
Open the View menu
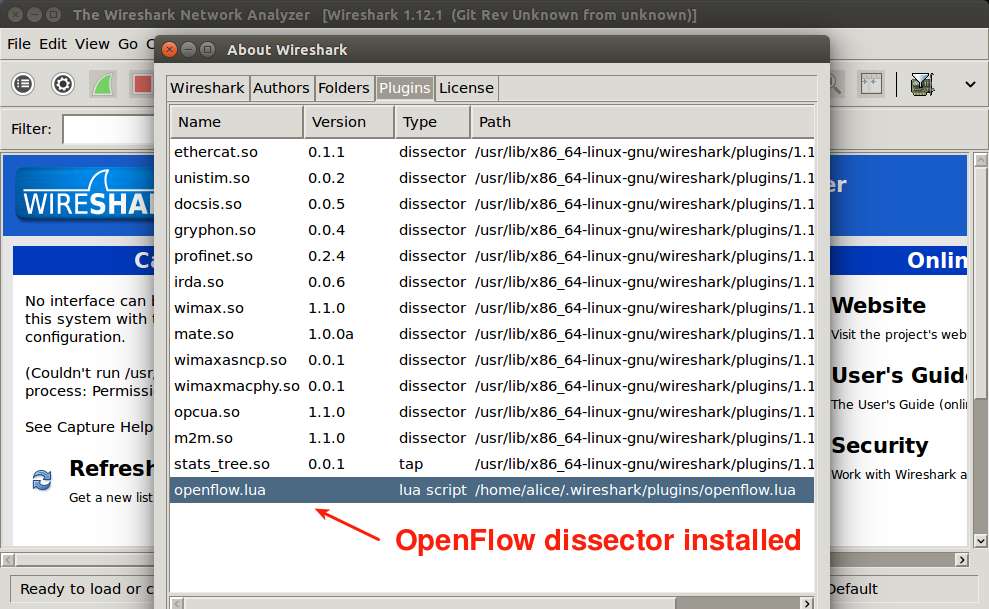coord(92,44)
